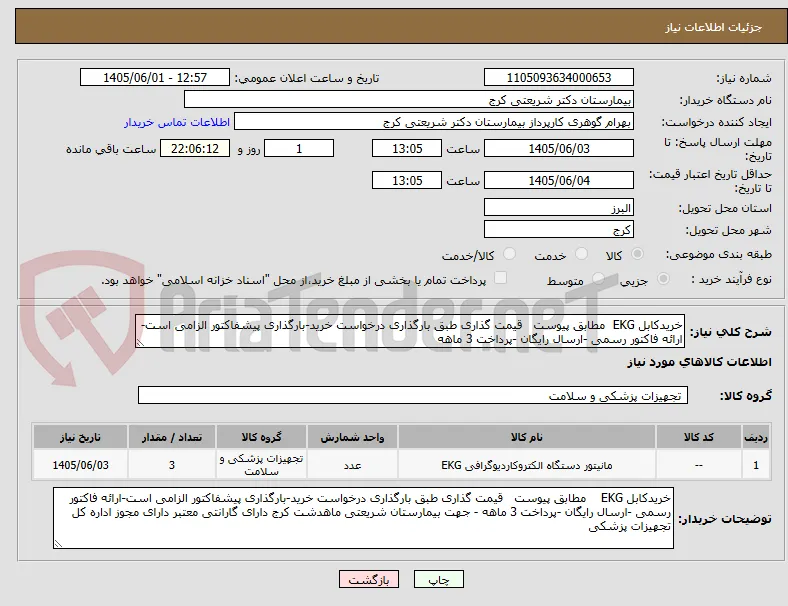
Task: Select the جزیی purchase type radio
Action: 663,278
